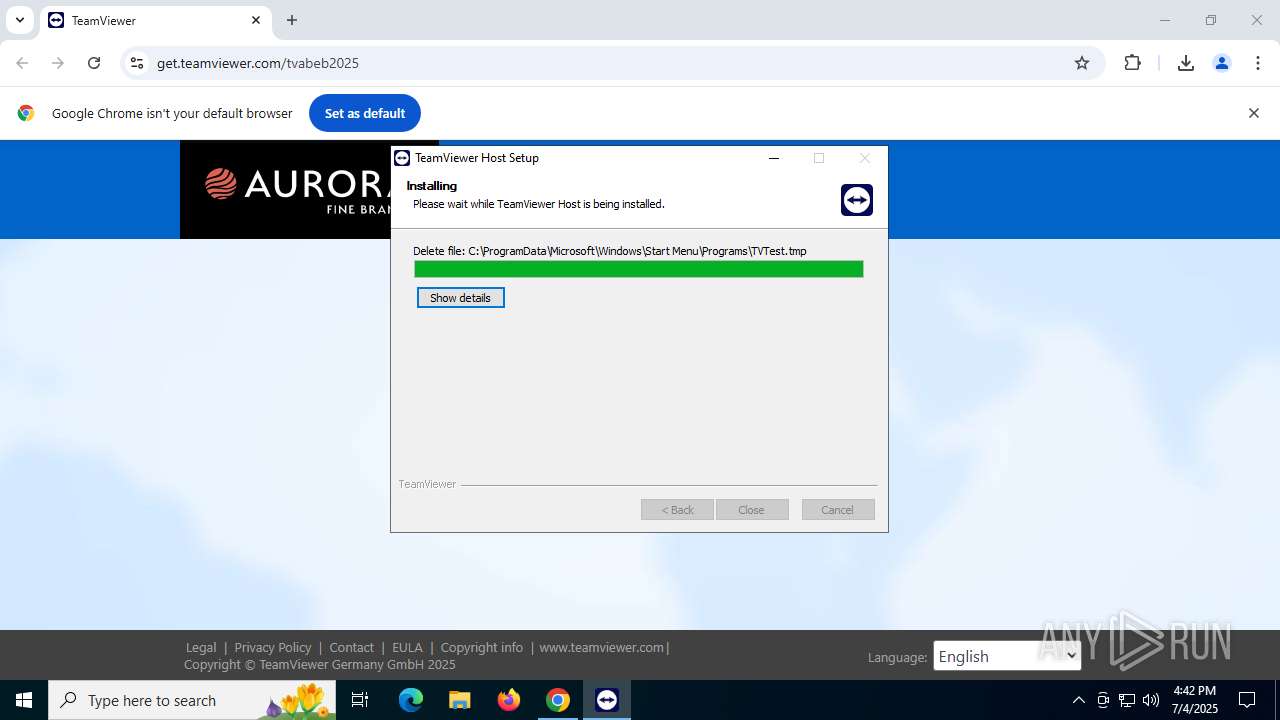Click the green installation progress bar

coord(639,269)
